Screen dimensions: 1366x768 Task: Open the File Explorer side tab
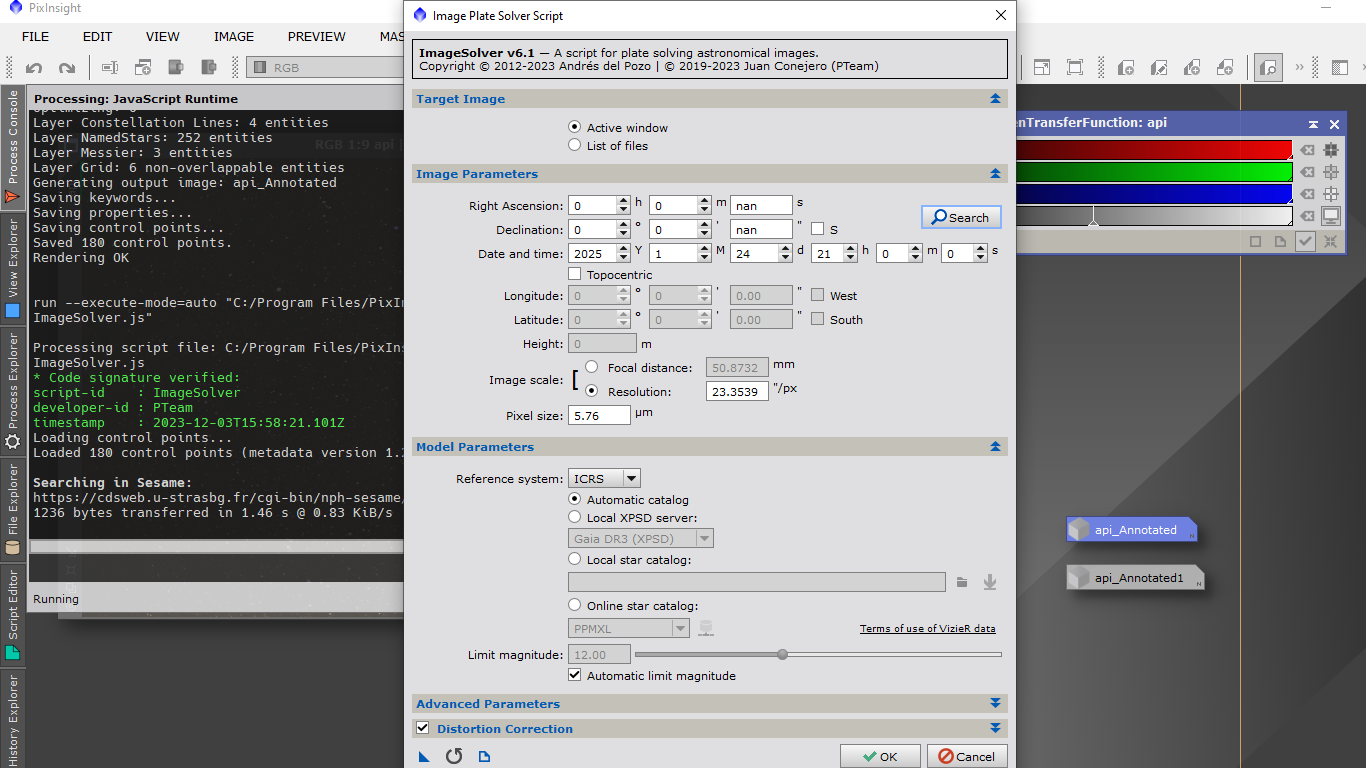[x=13, y=510]
